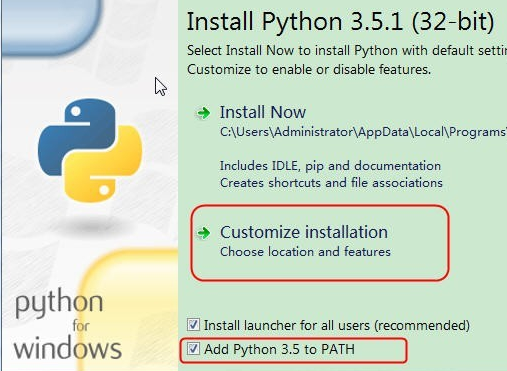Click the 'Select Install Now to install' line
The image size is (507, 371).
347,51
